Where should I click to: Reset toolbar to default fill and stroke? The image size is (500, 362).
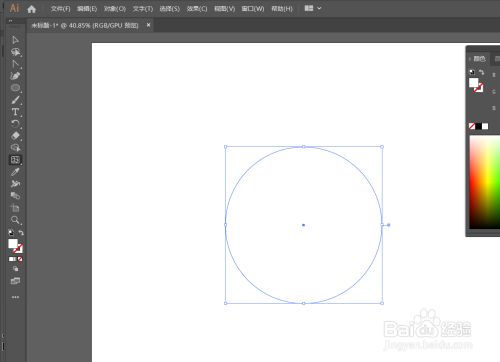[11, 233]
